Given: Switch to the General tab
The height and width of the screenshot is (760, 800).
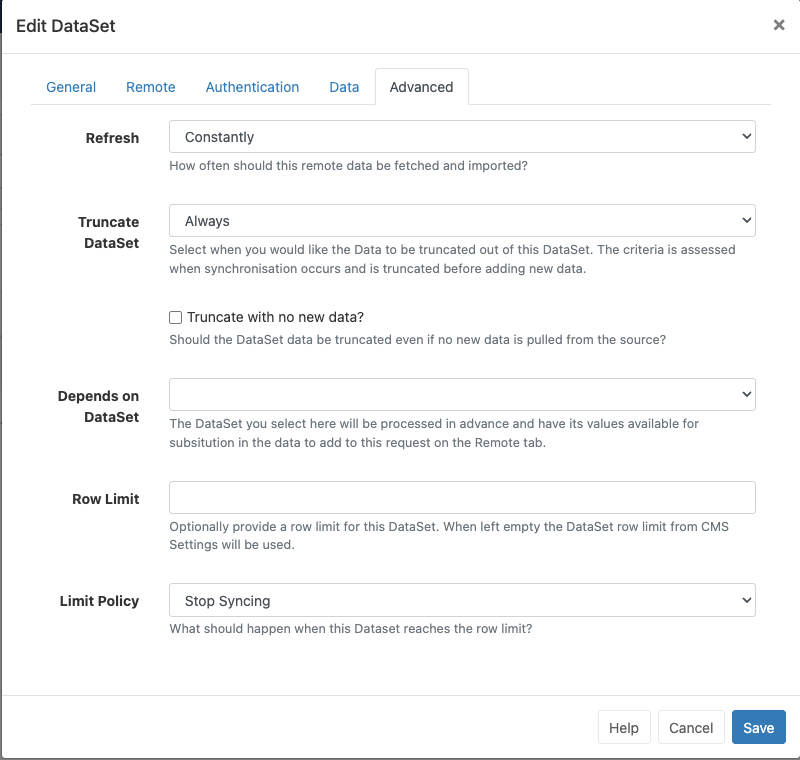Looking at the screenshot, I should 70,87.
